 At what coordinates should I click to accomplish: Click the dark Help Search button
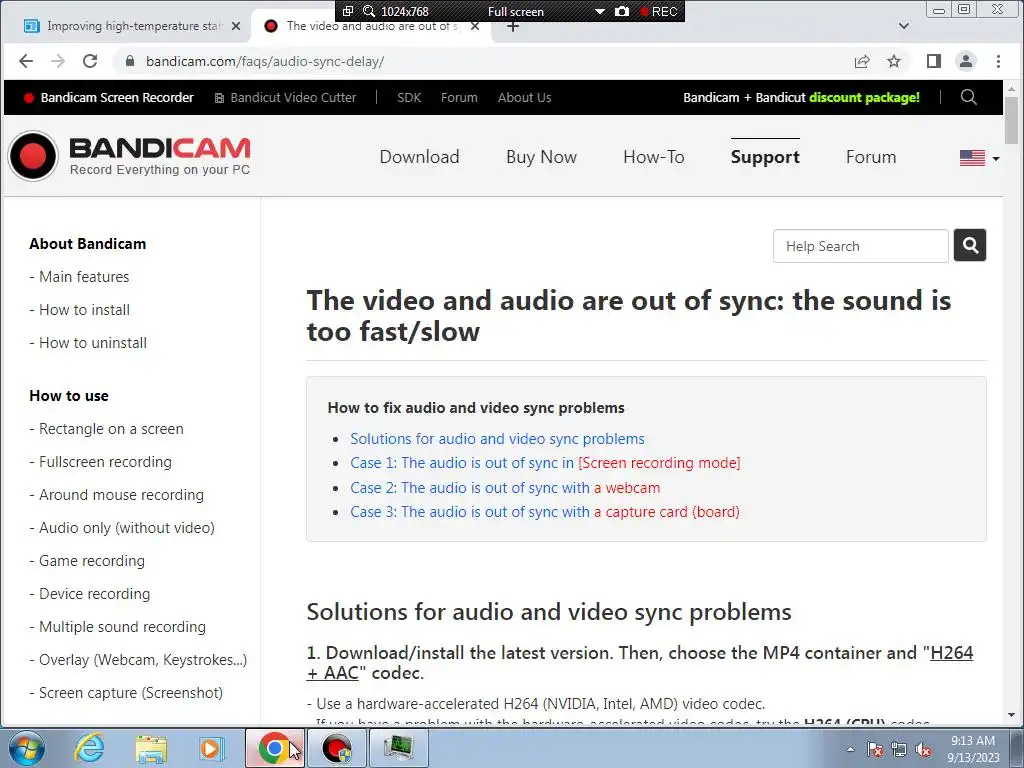point(970,246)
